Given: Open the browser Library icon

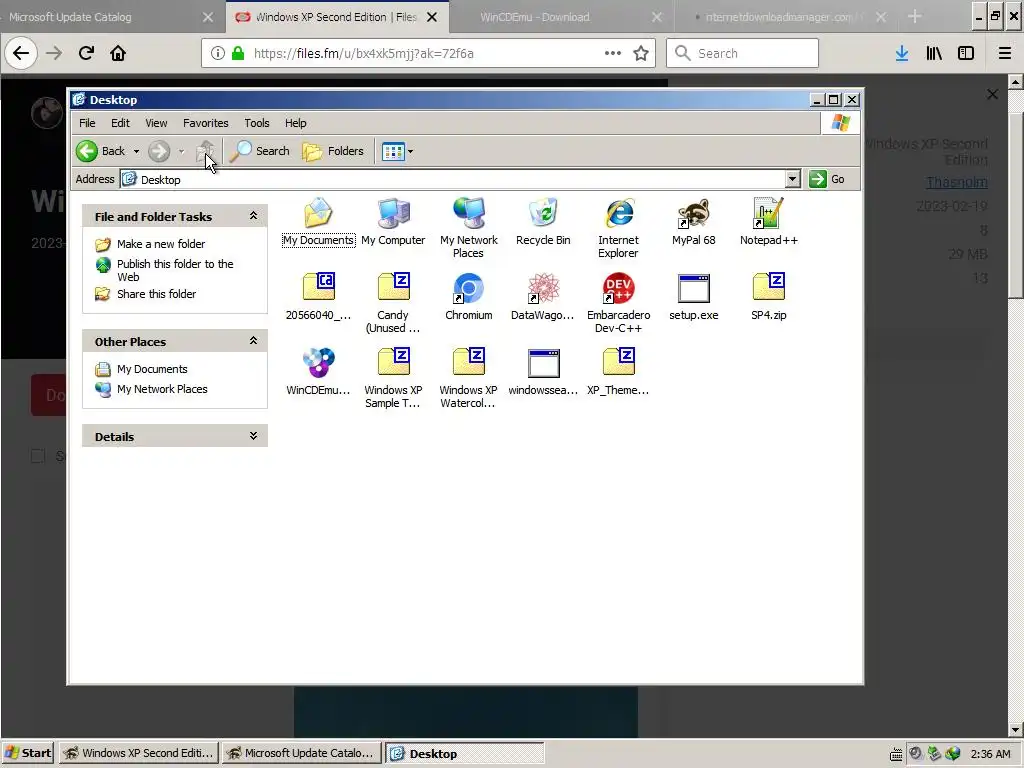Looking at the screenshot, I should pyautogui.click(x=934, y=53).
